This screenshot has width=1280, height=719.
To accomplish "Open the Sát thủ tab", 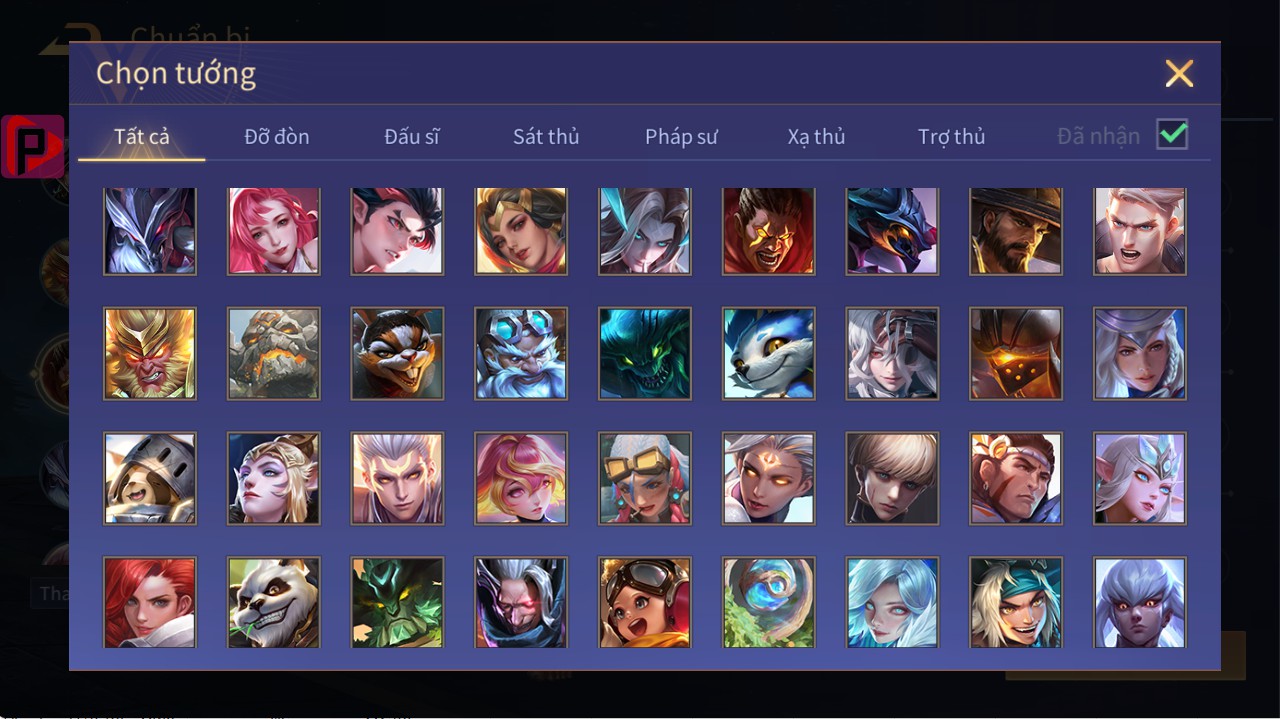I will [546, 137].
